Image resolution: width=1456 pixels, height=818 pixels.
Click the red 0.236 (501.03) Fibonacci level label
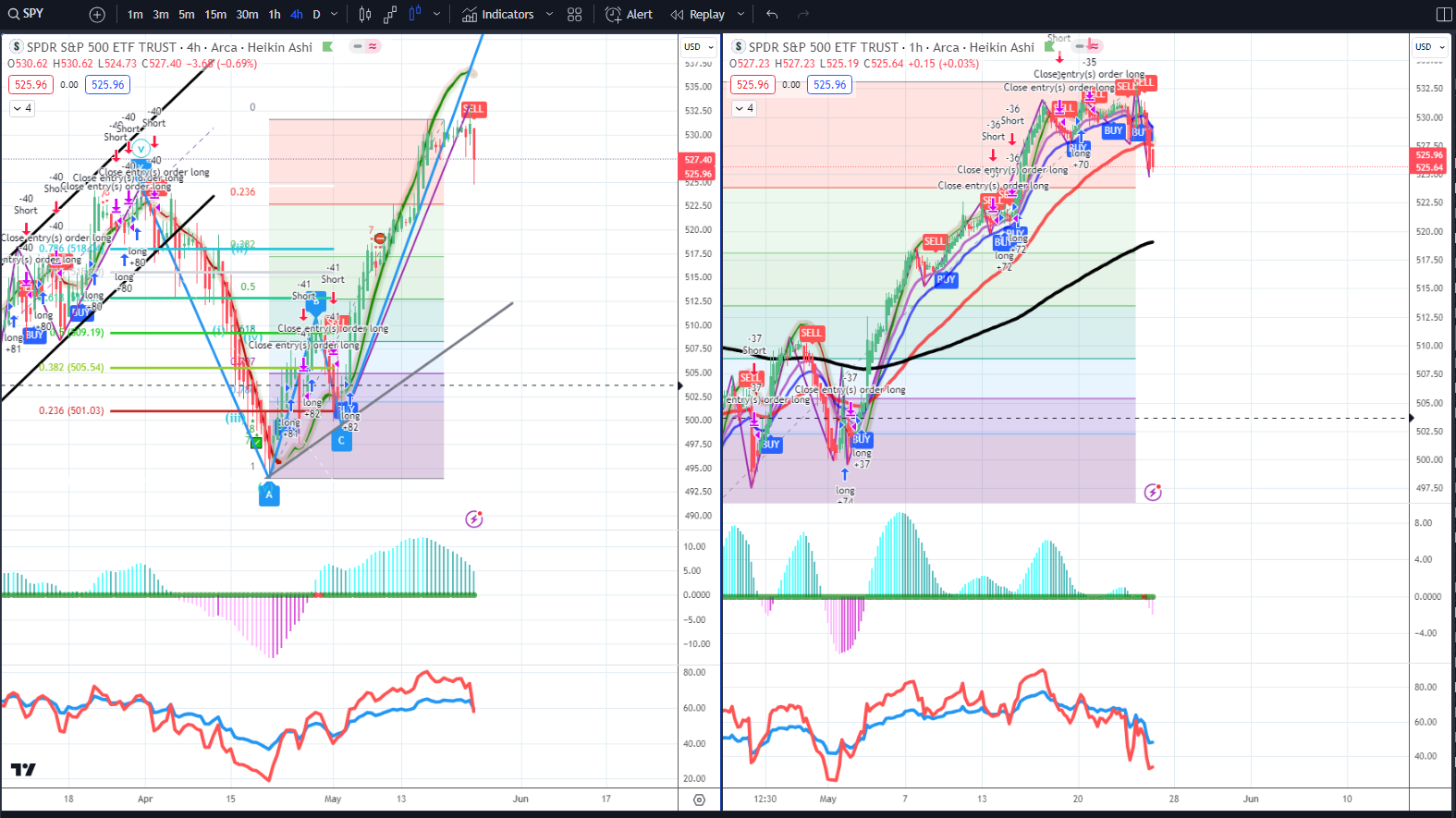(x=71, y=411)
